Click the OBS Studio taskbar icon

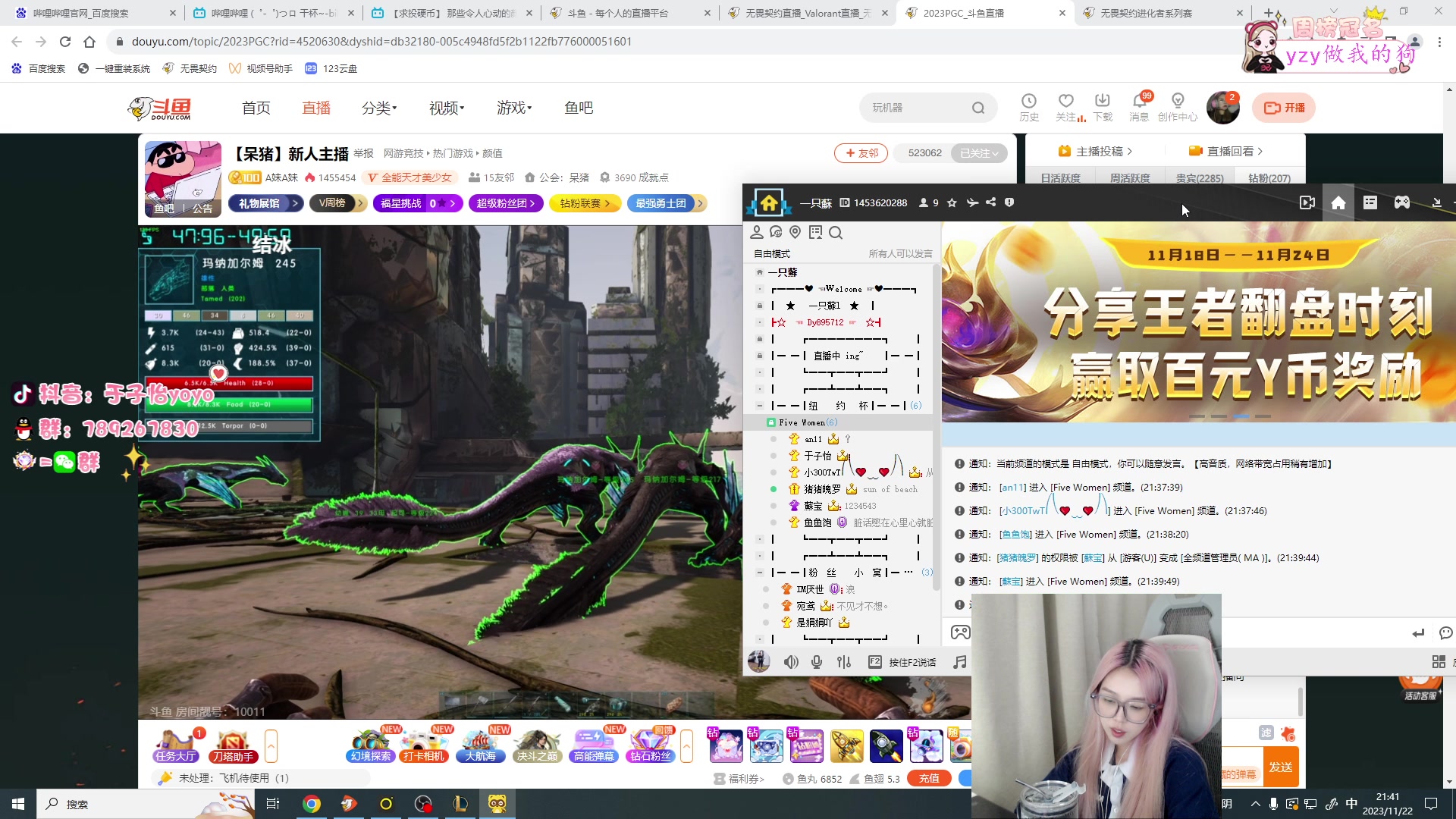(423, 804)
